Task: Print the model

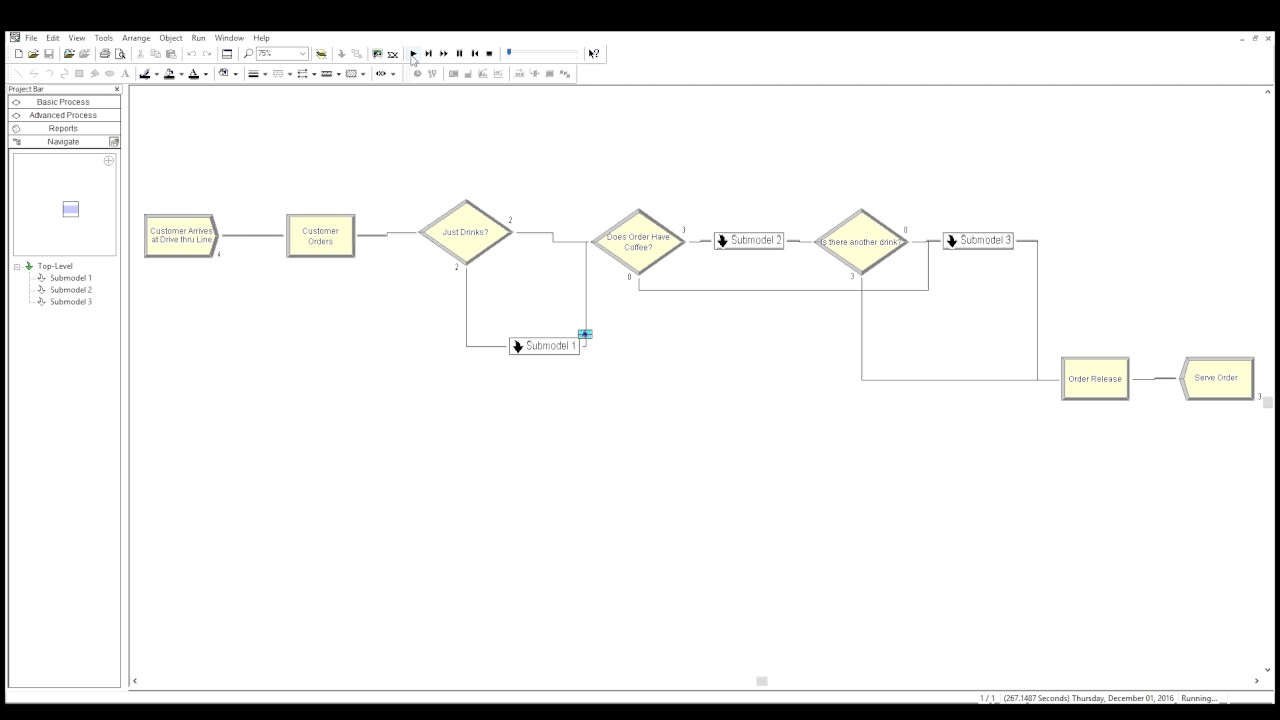Action: pyautogui.click(x=104, y=54)
